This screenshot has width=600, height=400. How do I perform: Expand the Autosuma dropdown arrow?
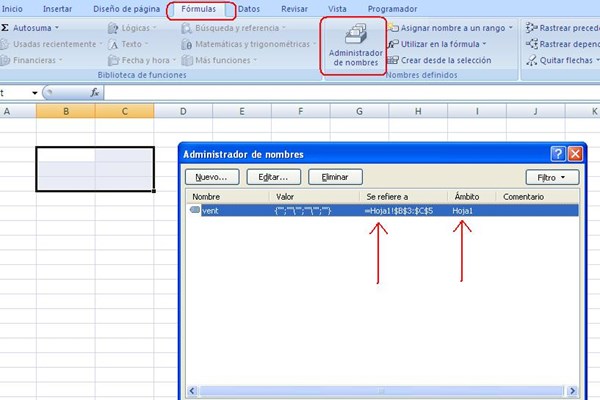tap(57, 28)
